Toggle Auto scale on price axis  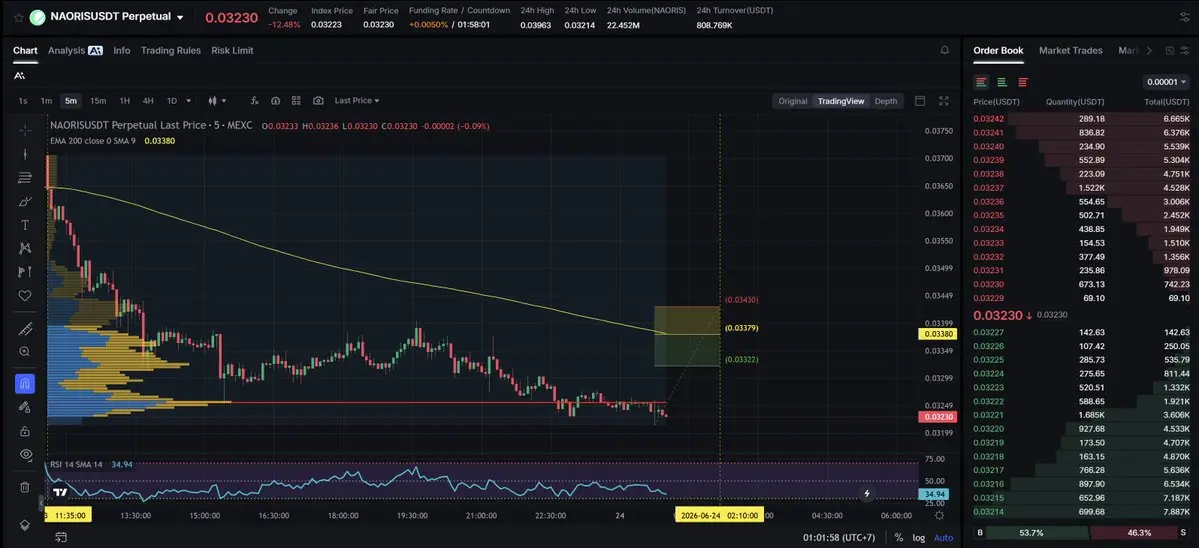[944, 537]
